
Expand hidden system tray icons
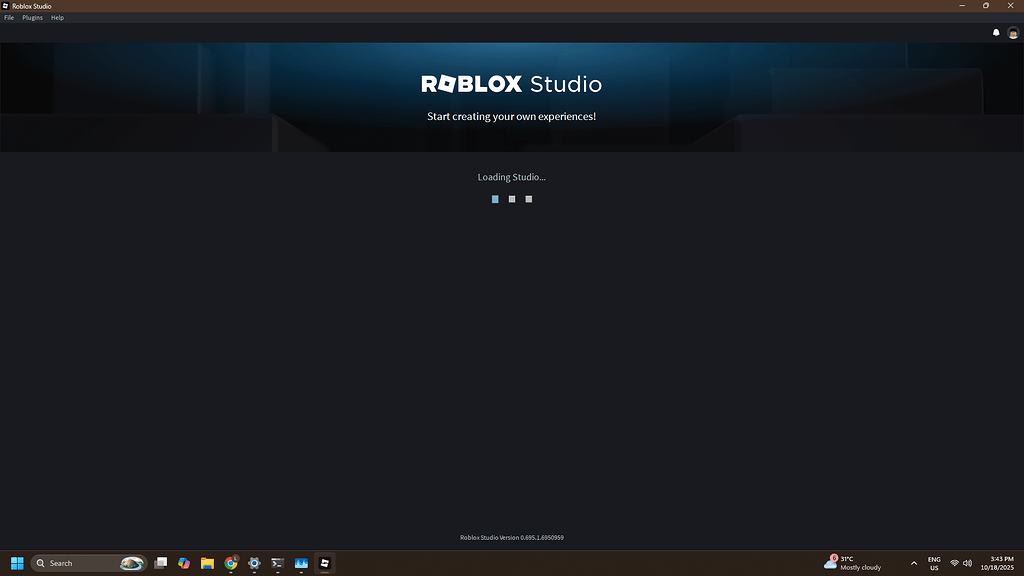point(913,563)
